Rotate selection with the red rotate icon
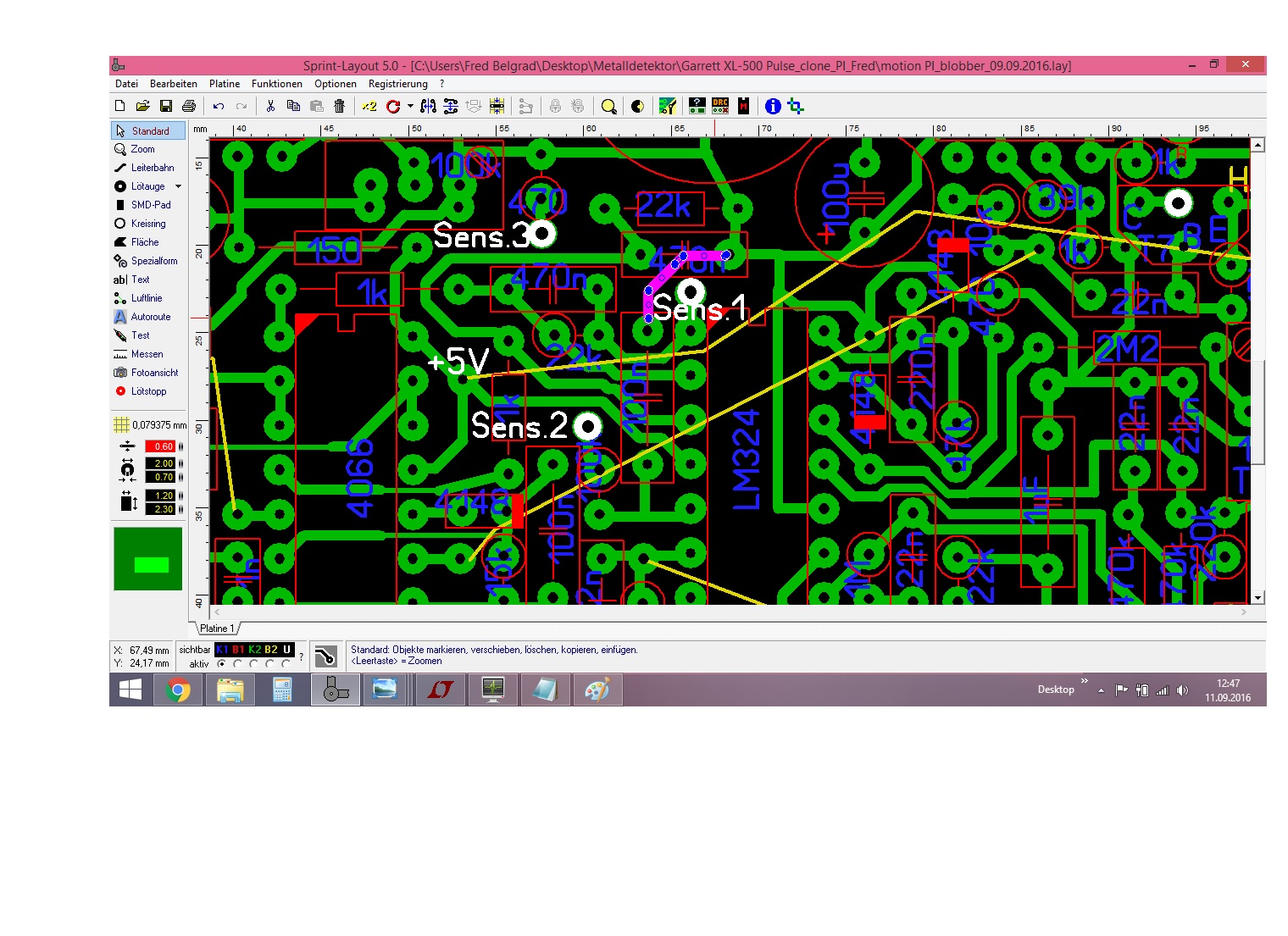This screenshot has height=936, width=1288. coord(393,106)
